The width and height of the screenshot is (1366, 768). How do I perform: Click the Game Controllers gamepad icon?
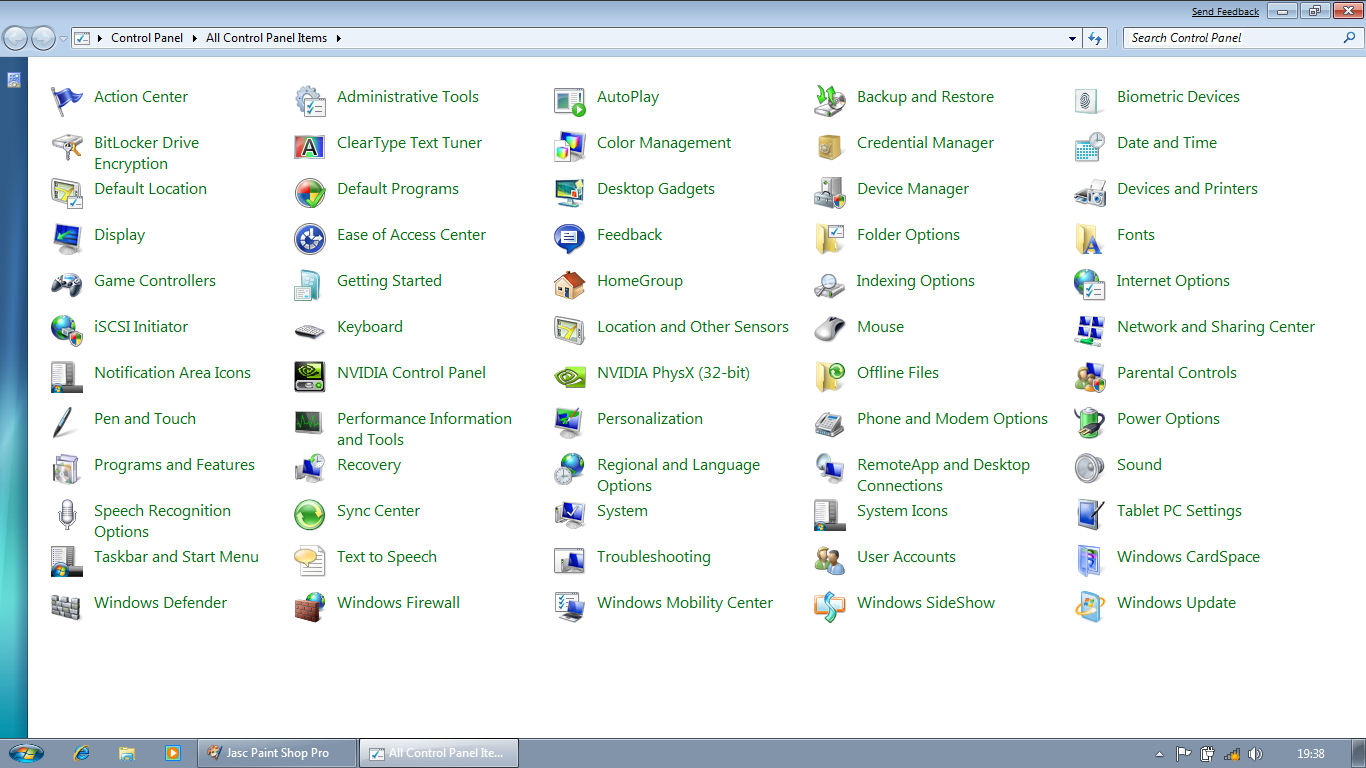coord(66,282)
